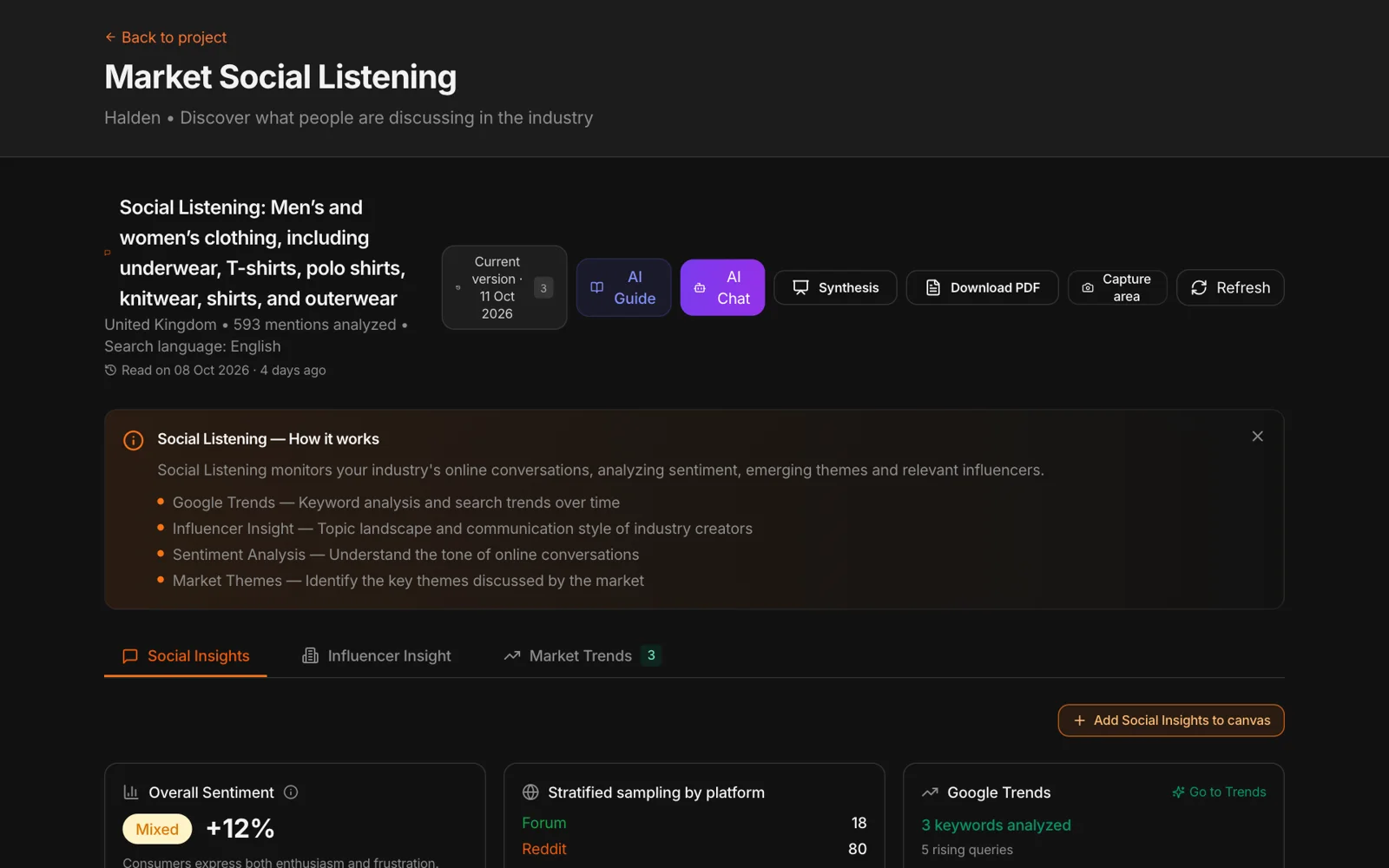The height and width of the screenshot is (868, 1389).
Task: Click the presentation icon beside Synthesis
Action: (800, 287)
